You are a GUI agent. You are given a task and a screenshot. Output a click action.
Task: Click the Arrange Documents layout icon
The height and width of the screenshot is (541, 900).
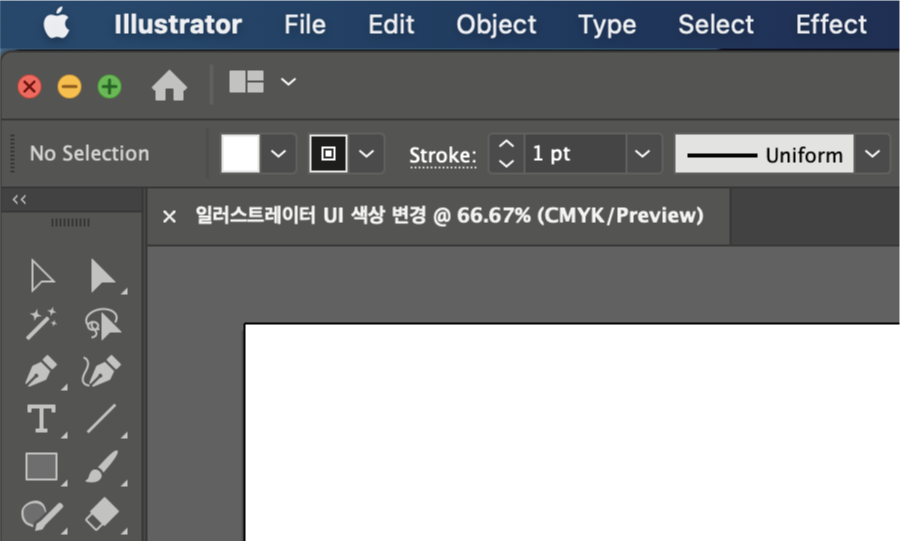[x=246, y=81]
